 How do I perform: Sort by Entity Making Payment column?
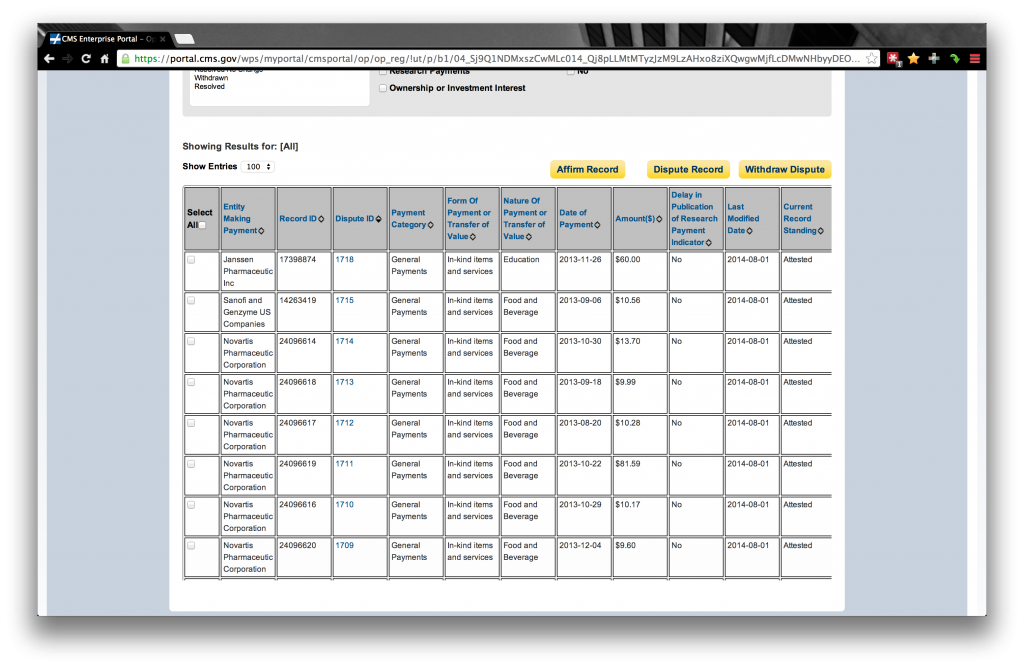coord(243,219)
